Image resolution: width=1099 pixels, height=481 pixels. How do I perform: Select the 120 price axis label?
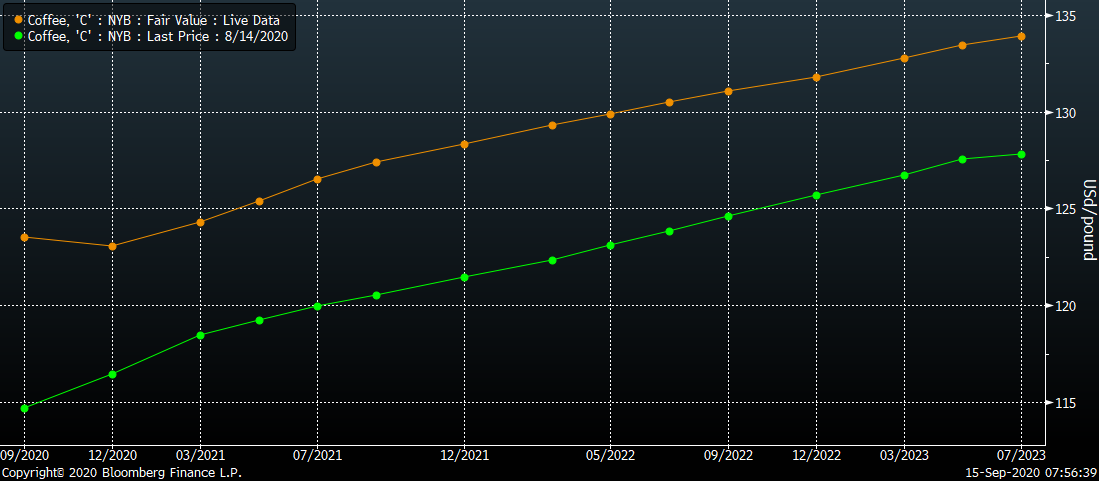point(1065,306)
